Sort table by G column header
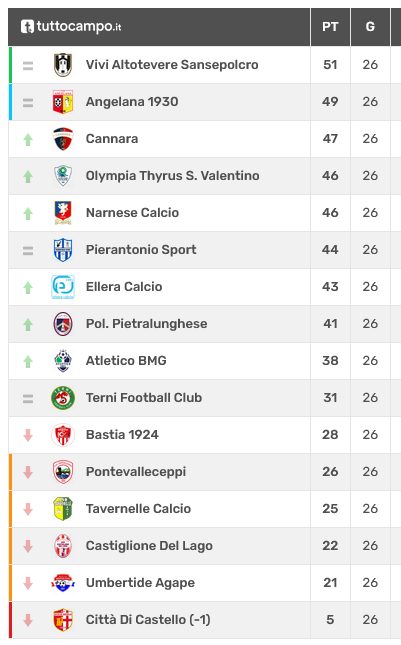401x645 pixels. (370, 27)
